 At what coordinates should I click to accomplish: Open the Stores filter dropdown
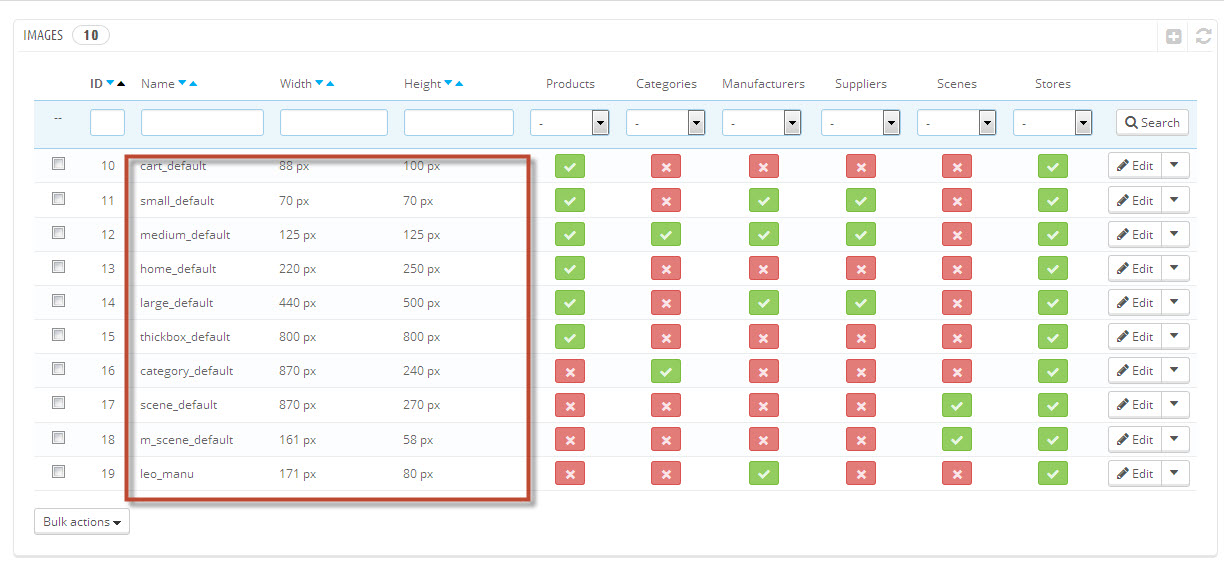pyautogui.click(x=1053, y=123)
